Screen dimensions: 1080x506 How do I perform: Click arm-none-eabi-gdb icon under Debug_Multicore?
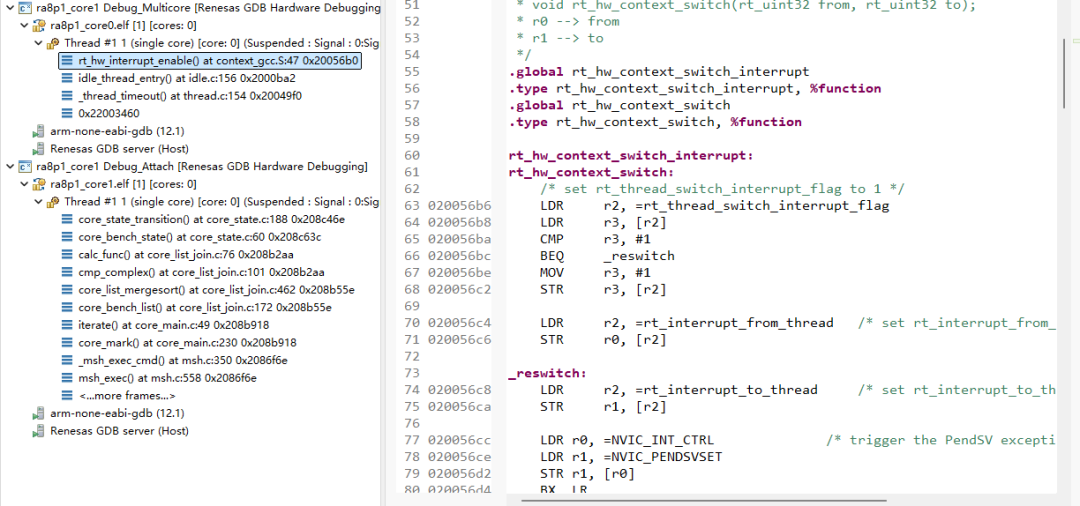tap(39, 131)
